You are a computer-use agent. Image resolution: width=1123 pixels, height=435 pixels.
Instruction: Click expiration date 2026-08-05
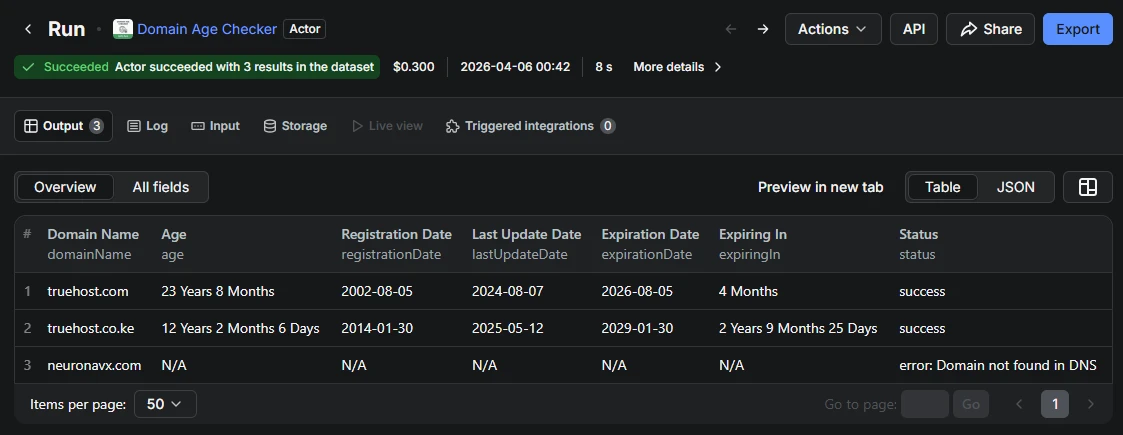pyautogui.click(x=637, y=292)
